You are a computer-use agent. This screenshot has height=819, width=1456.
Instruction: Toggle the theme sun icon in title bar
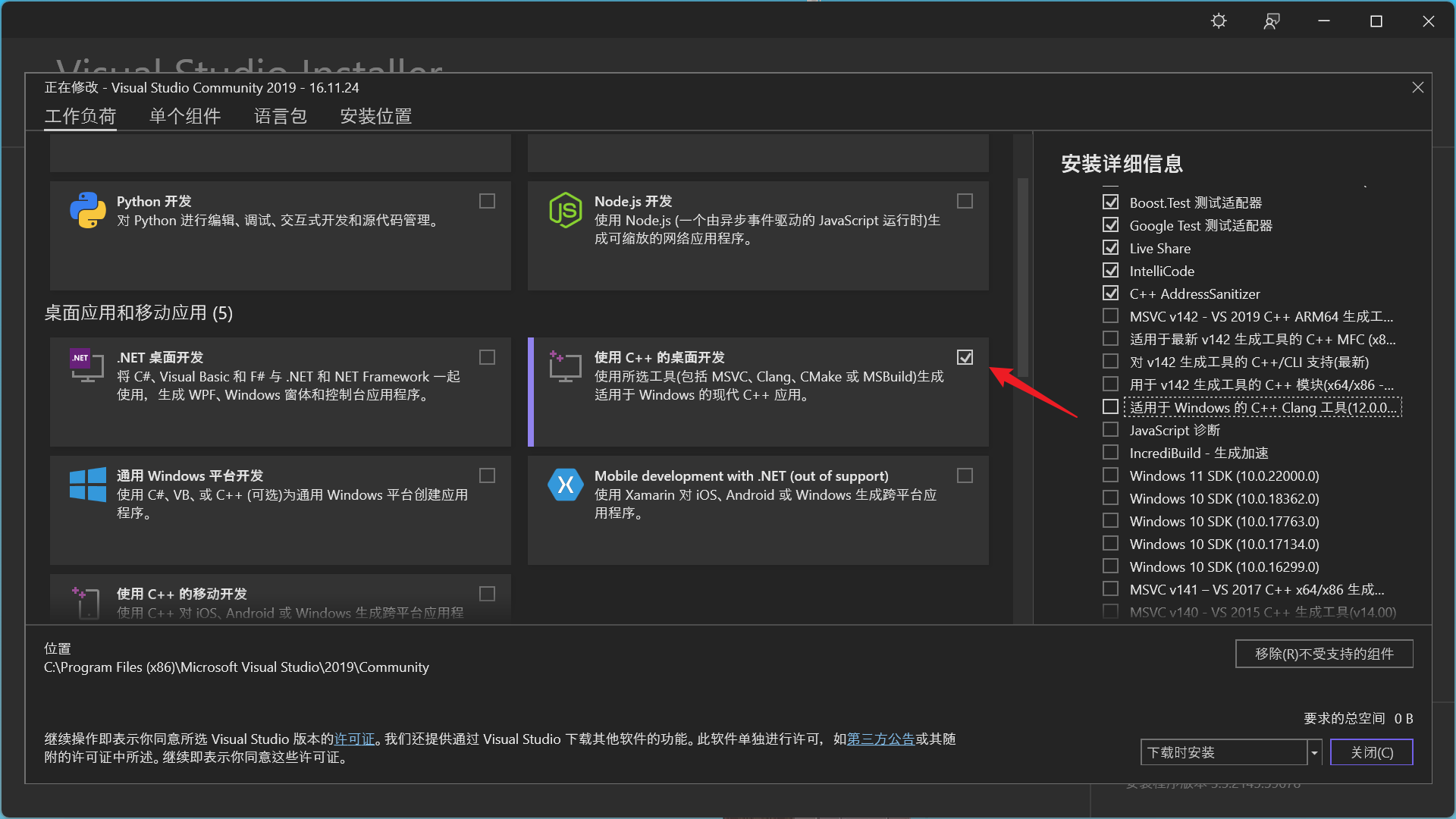(1219, 21)
